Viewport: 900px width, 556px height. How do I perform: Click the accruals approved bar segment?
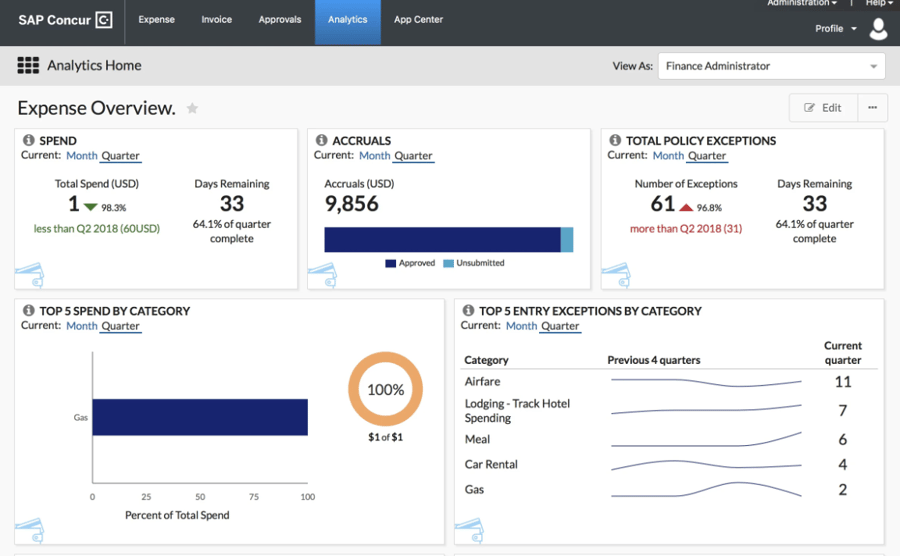442,240
